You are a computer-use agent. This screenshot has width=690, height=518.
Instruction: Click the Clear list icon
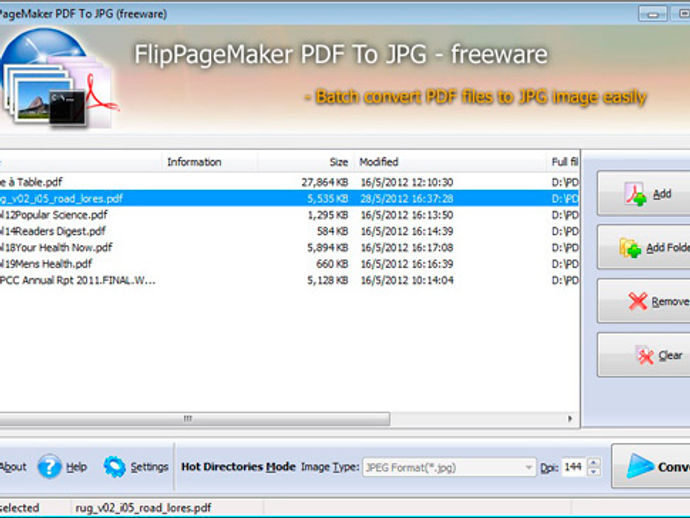[x=645, y=355]
